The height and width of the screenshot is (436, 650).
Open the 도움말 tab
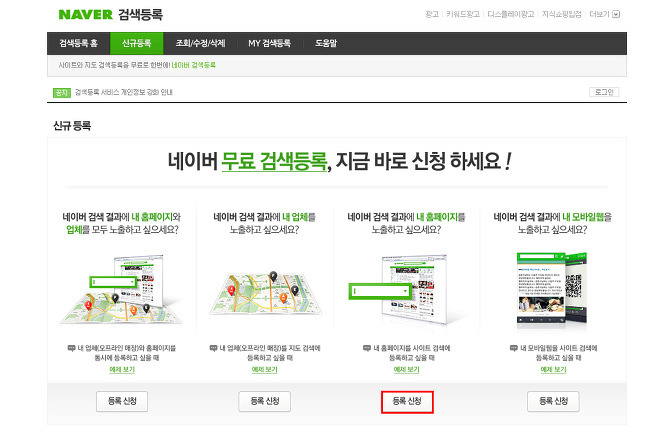click(326, 43)
